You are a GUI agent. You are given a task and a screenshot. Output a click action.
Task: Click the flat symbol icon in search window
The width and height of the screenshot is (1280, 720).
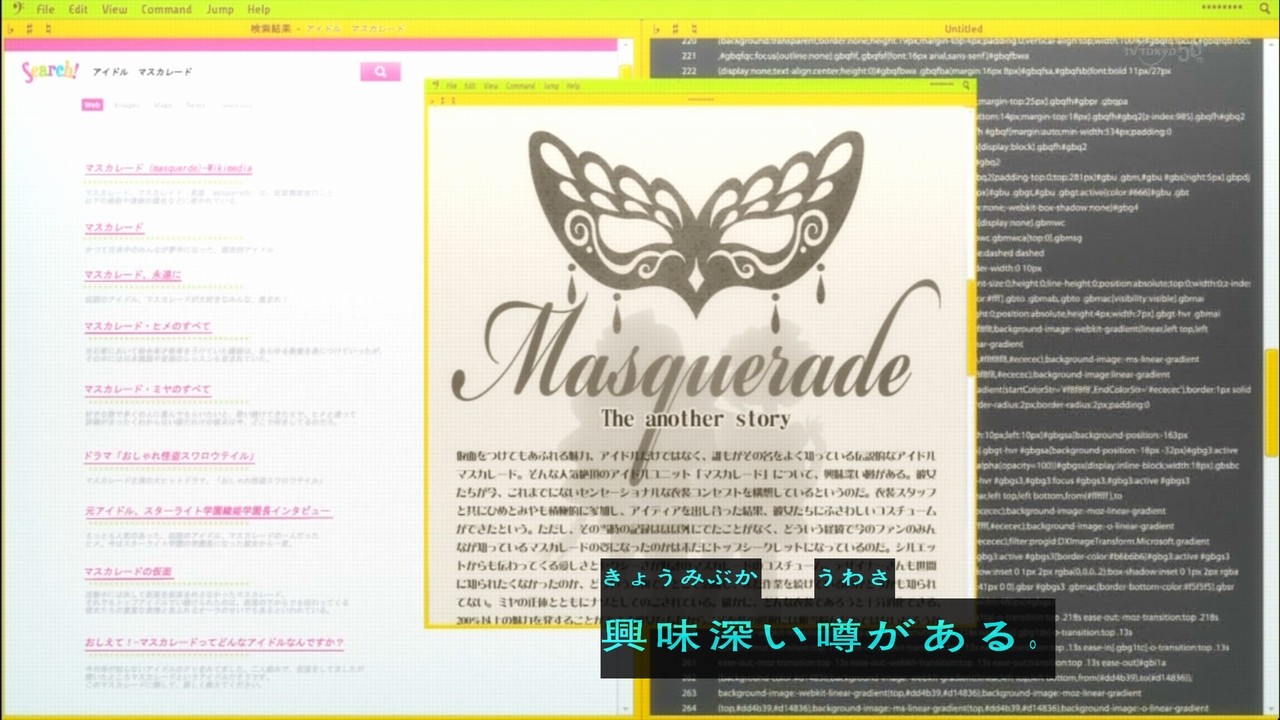(9, 29)
